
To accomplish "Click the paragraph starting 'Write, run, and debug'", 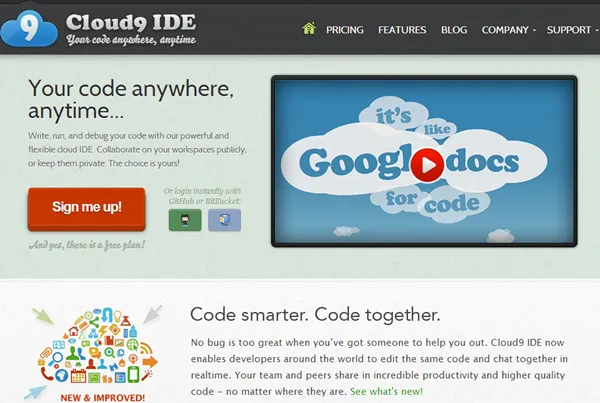I will (137, 150).
